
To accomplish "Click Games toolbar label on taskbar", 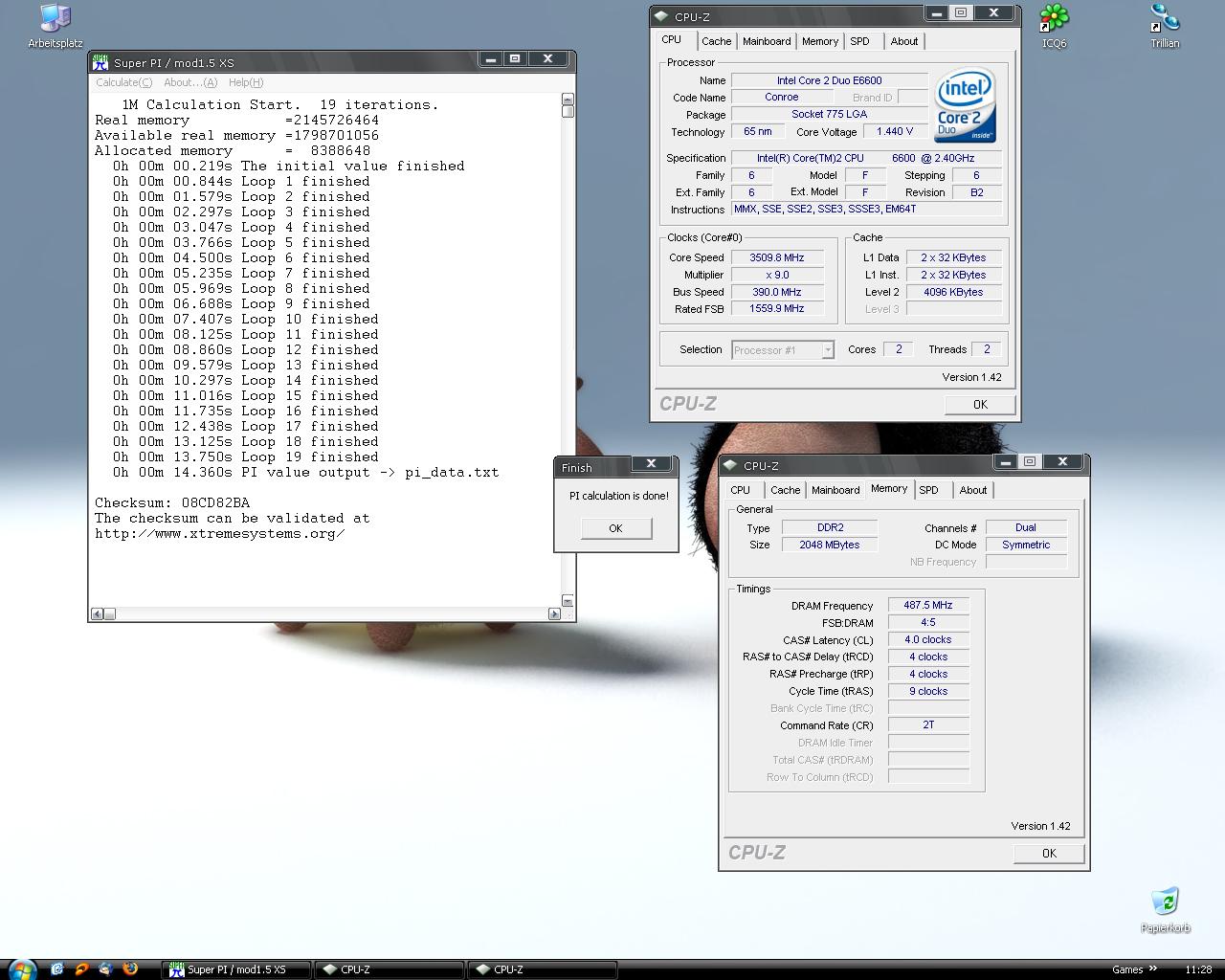I will tap(1127, 969).
